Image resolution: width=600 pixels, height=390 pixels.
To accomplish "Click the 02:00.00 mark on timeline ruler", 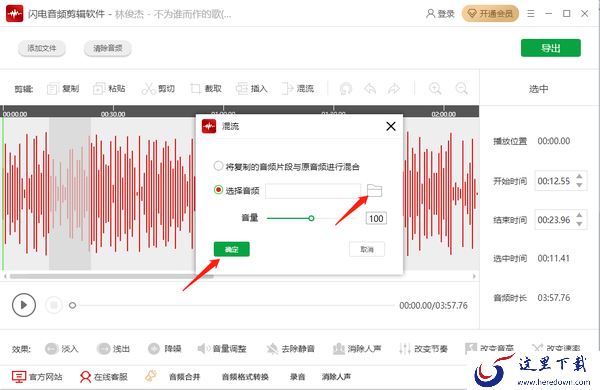I will (443, 114).
